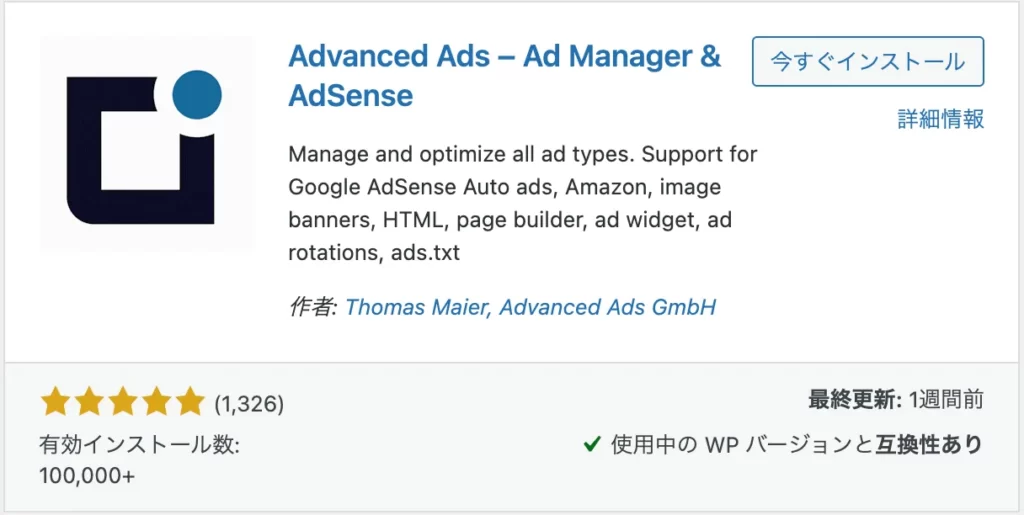This screenshot has width=1024, height=515.
Task: Visit author link Thomas Maier, Advanced Ads GmbH
Action: 530,306
